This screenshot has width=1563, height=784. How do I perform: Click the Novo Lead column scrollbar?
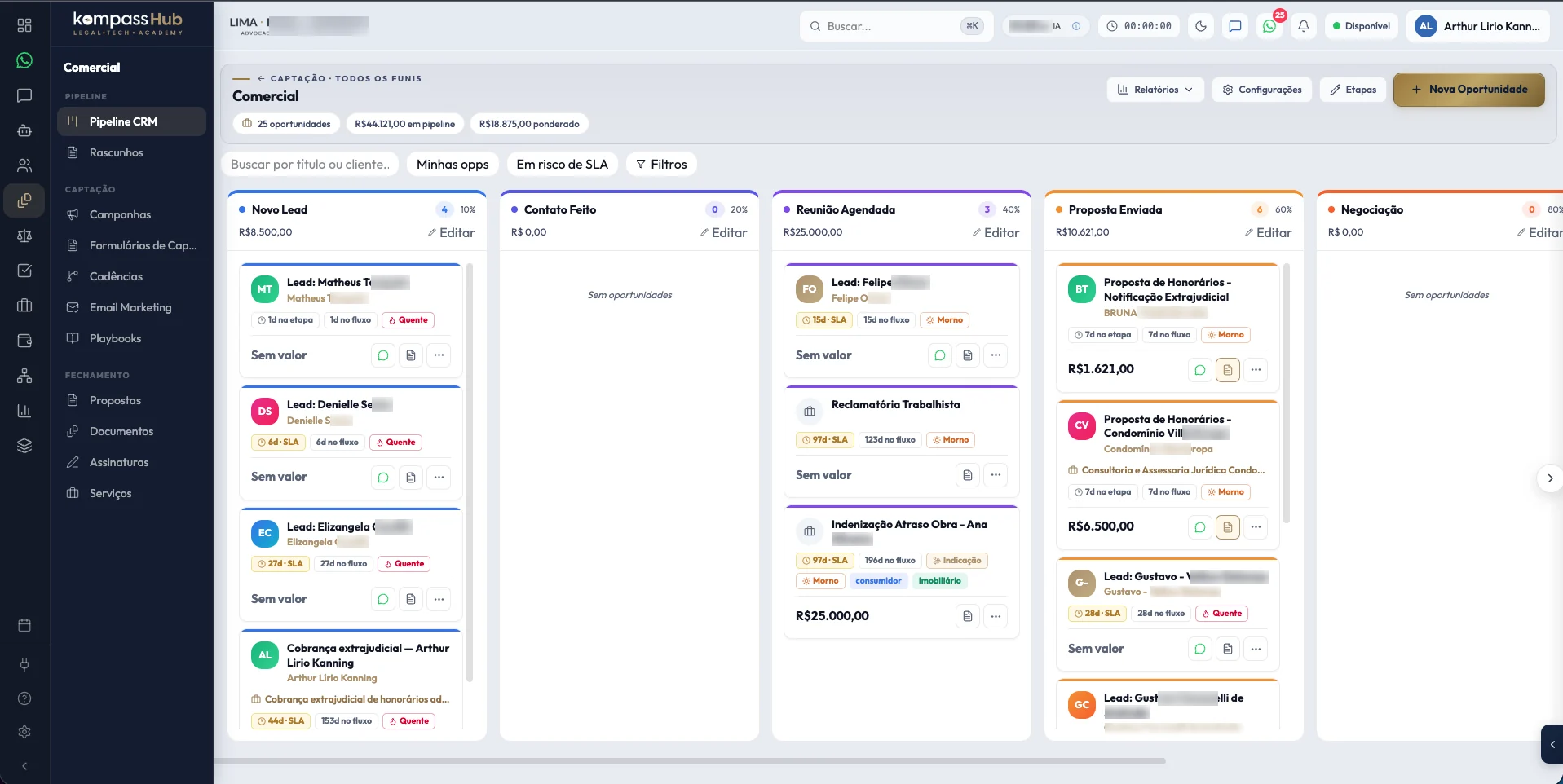tap(470, 473)
